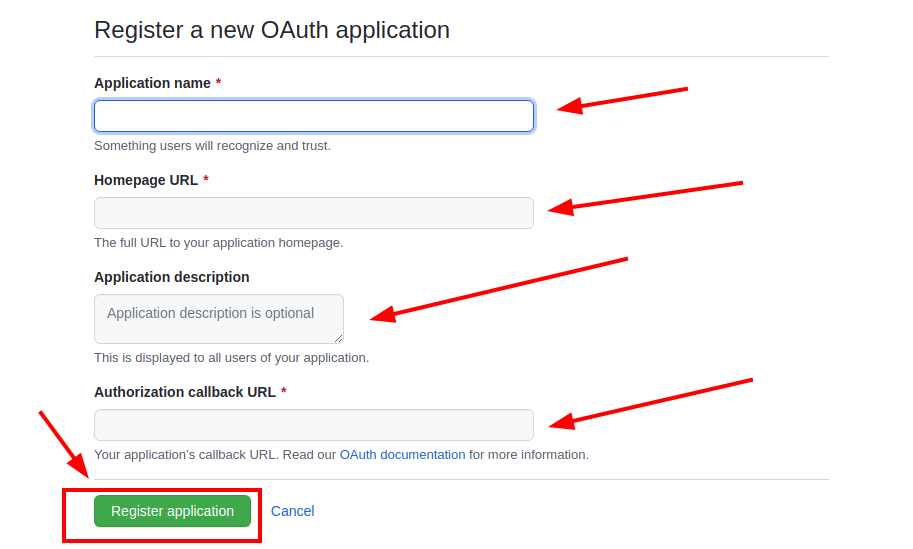This screenshot has height=549, width=913.
Task: Open the OAuth documentation link
Action: (402, 454)
